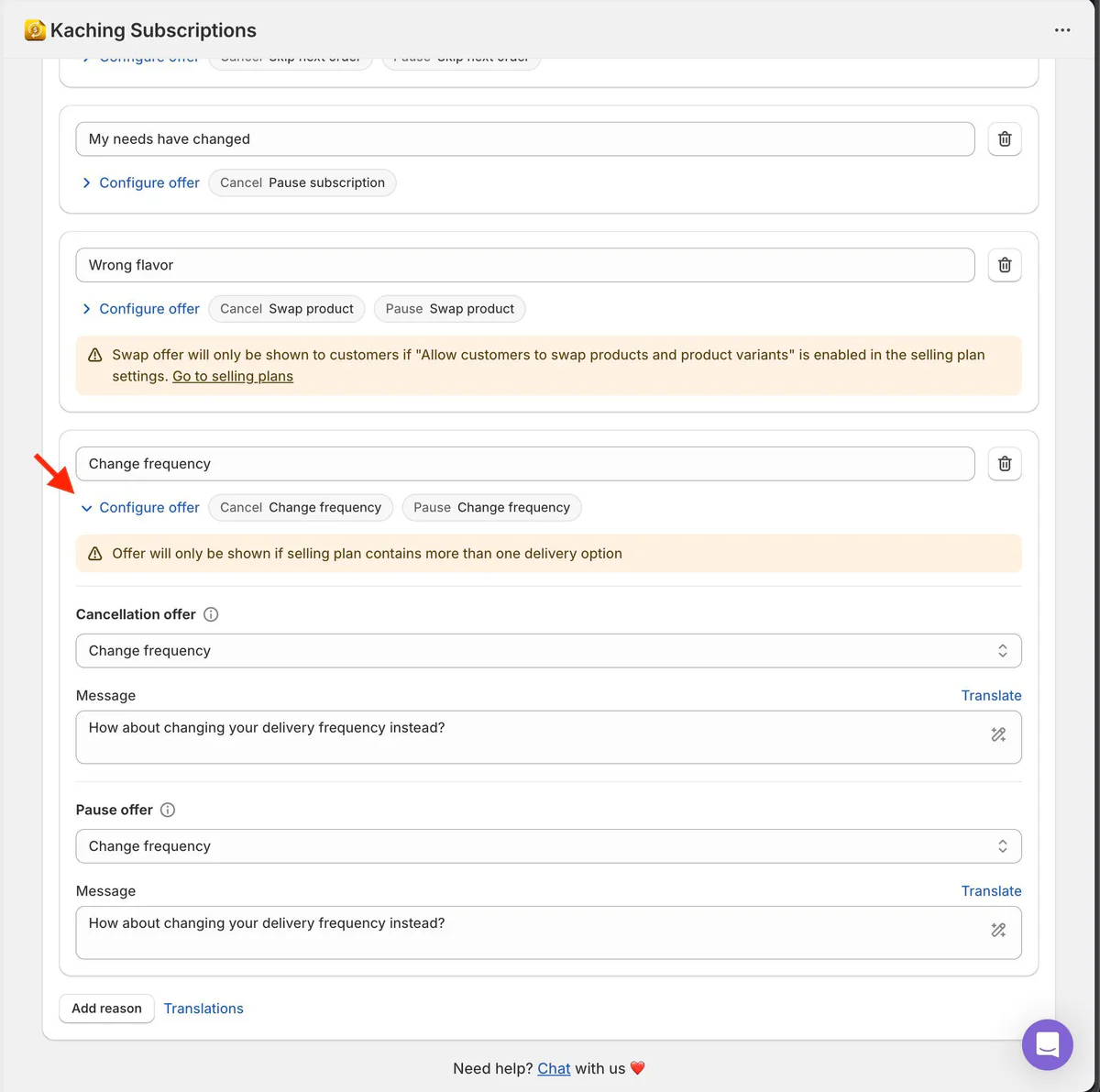Delete the 'My needs have changed' reason
The width and height of the screenshot is (1100, 1092).
pyautogui.click(x=1005, y=139)
